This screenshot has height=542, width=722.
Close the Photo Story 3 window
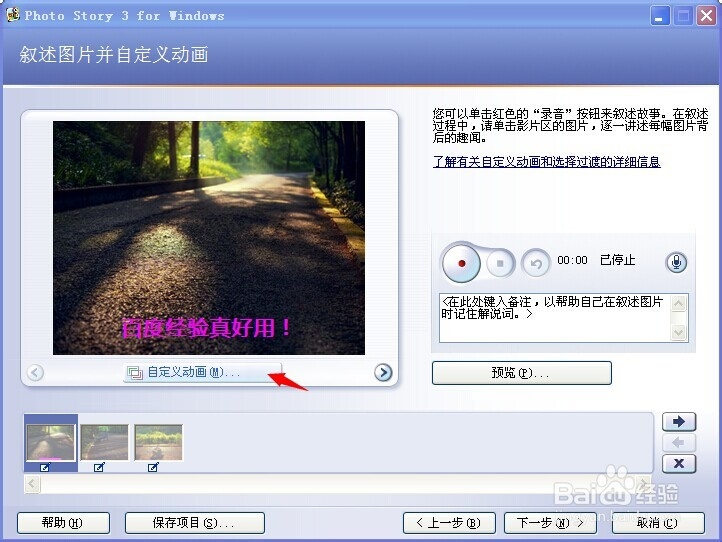(706, 16)
